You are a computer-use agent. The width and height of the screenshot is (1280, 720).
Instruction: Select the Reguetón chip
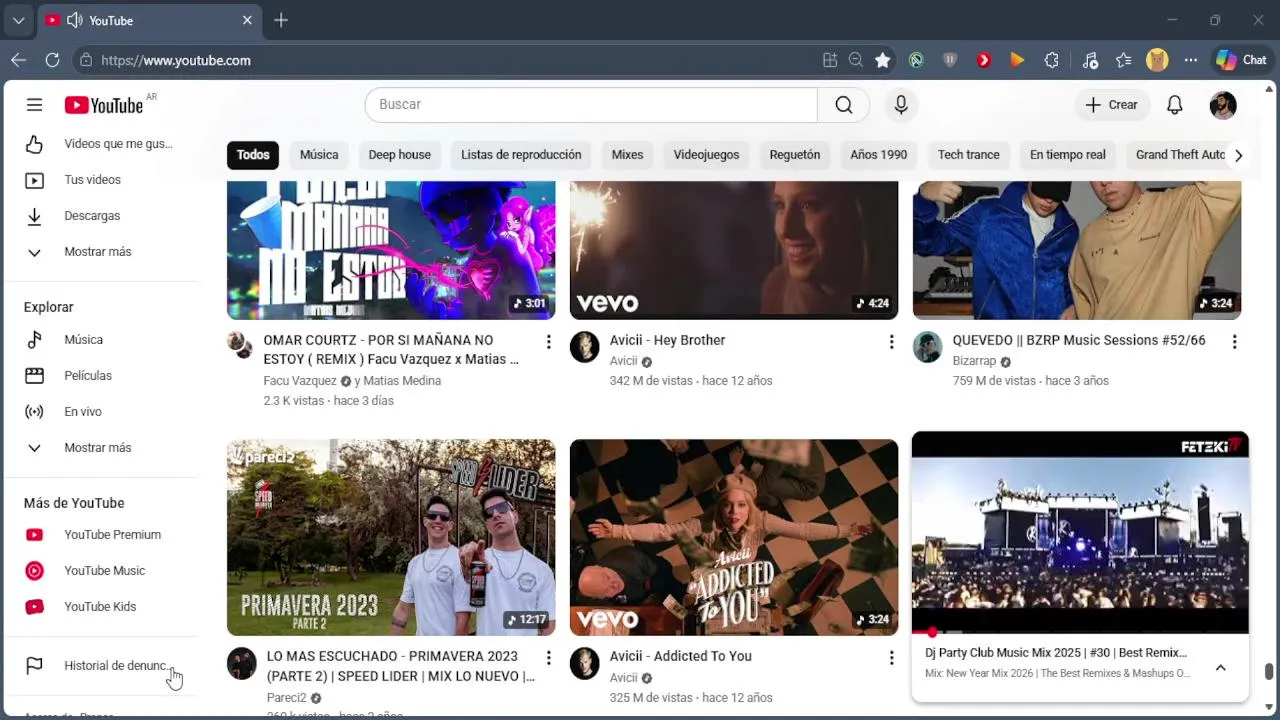(x=795, y=155)
